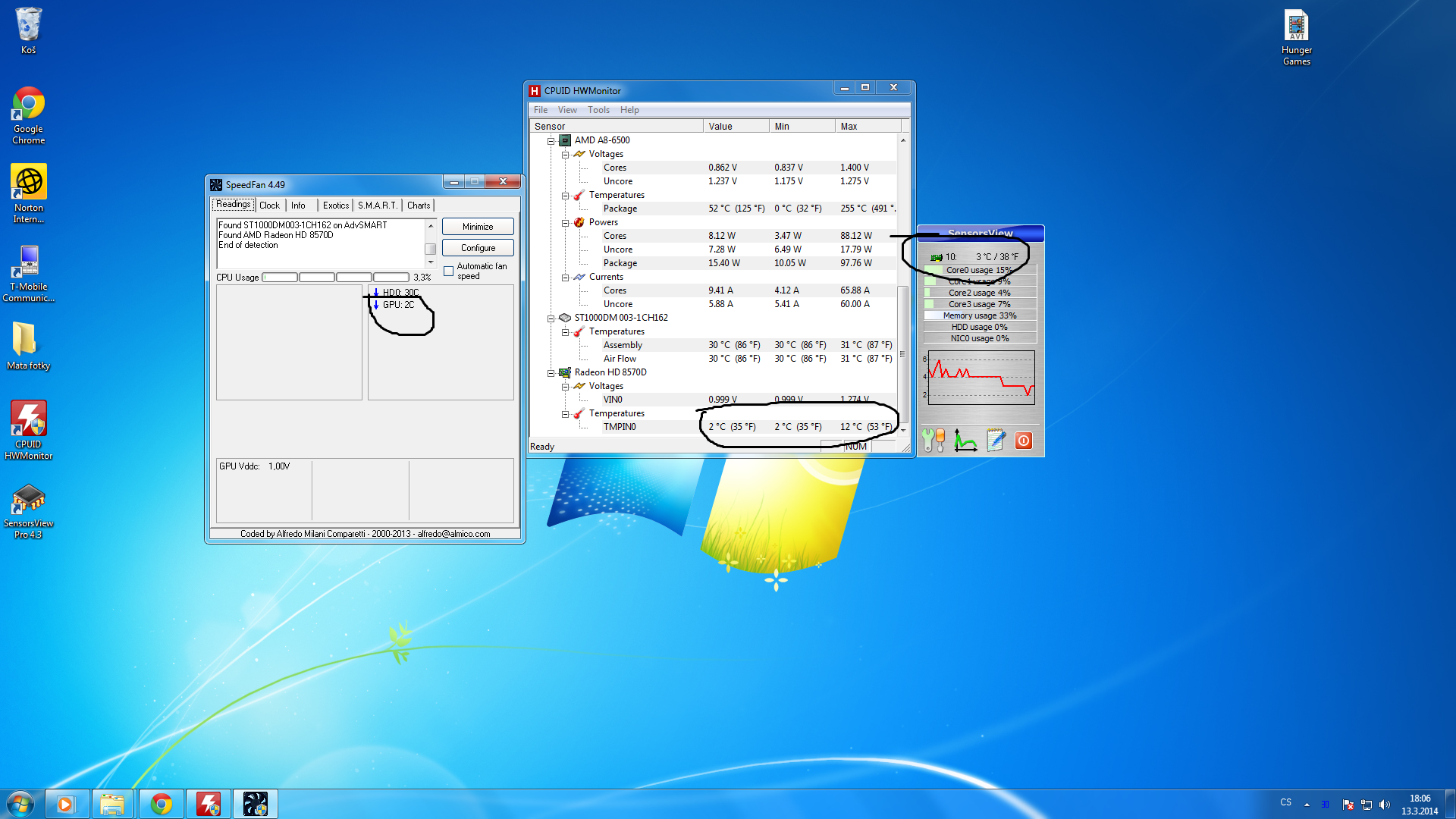Screen dimensions: 1456x819
Task: Select TMPIN0 temperature row
Action: point(714,427)
